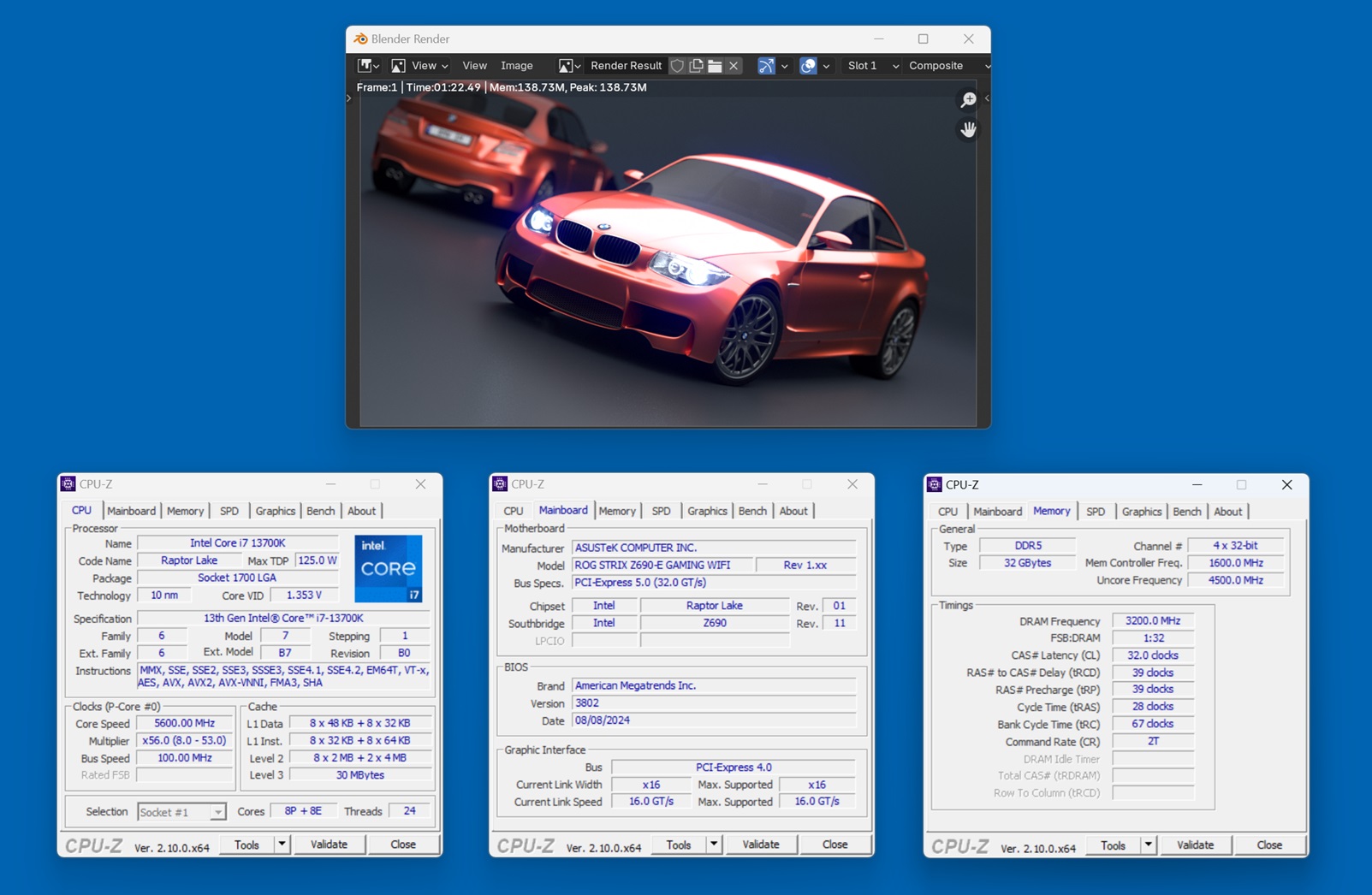Expand the left toolbar arrow in Blender
This screenshot has height=895, width=1372.
pyautogui.click(x=349, y=98)
